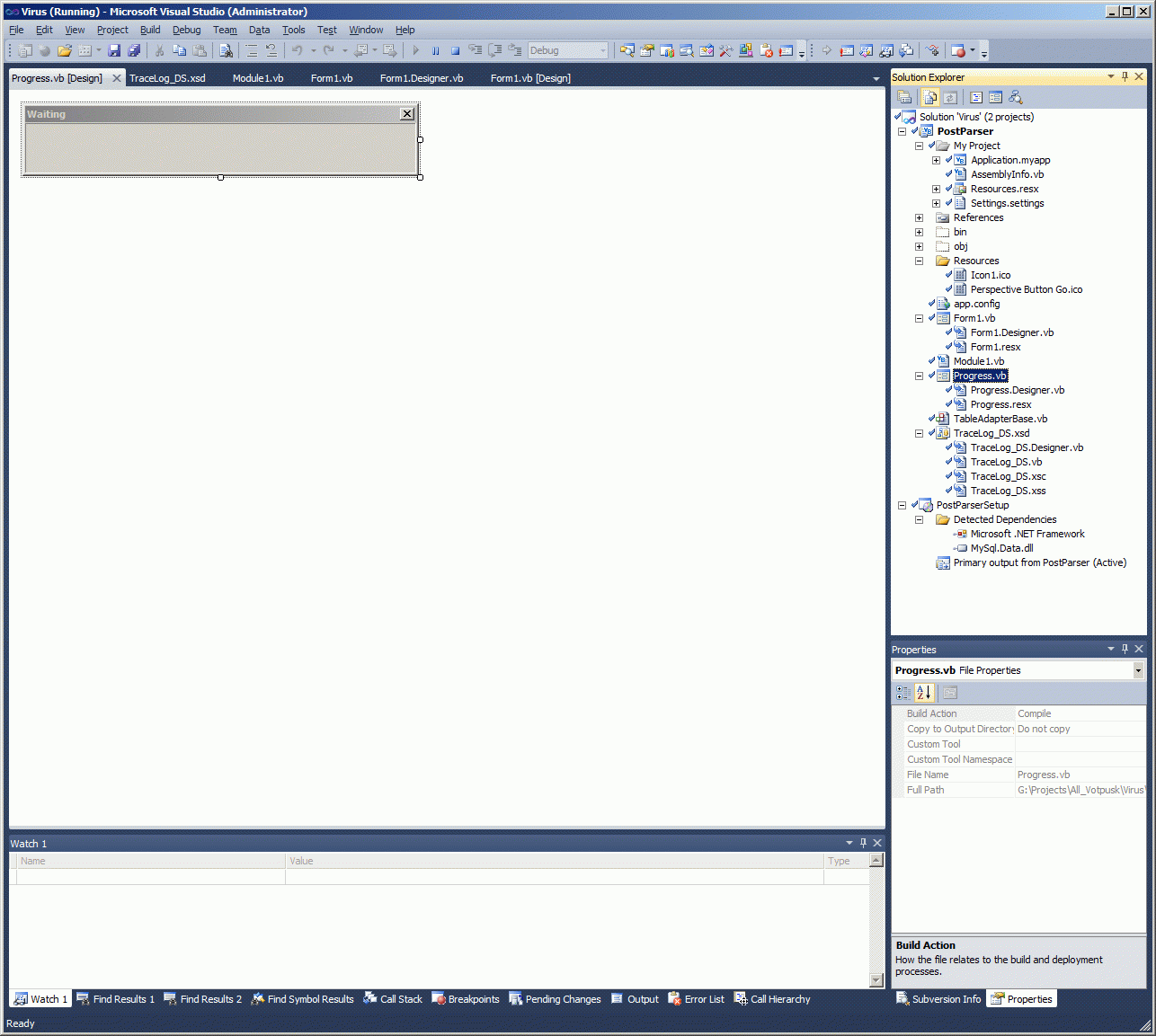The width and height of the screenshot is (1156, 1036).
Task: Collapse the PostParser project node
Action: pyautogui.click(x=902, y=131)
